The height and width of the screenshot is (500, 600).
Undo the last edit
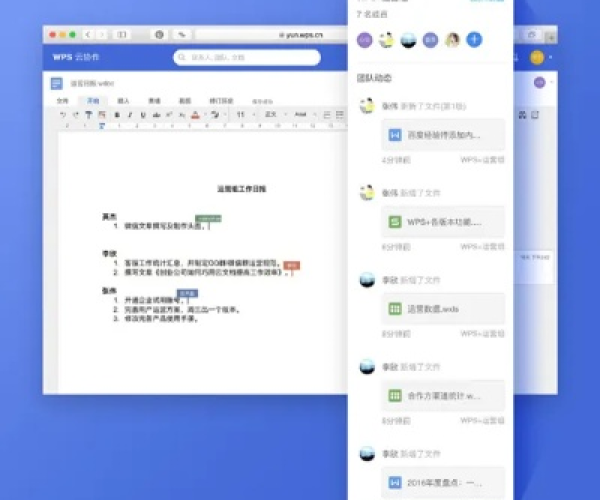(x=63, y=114)
